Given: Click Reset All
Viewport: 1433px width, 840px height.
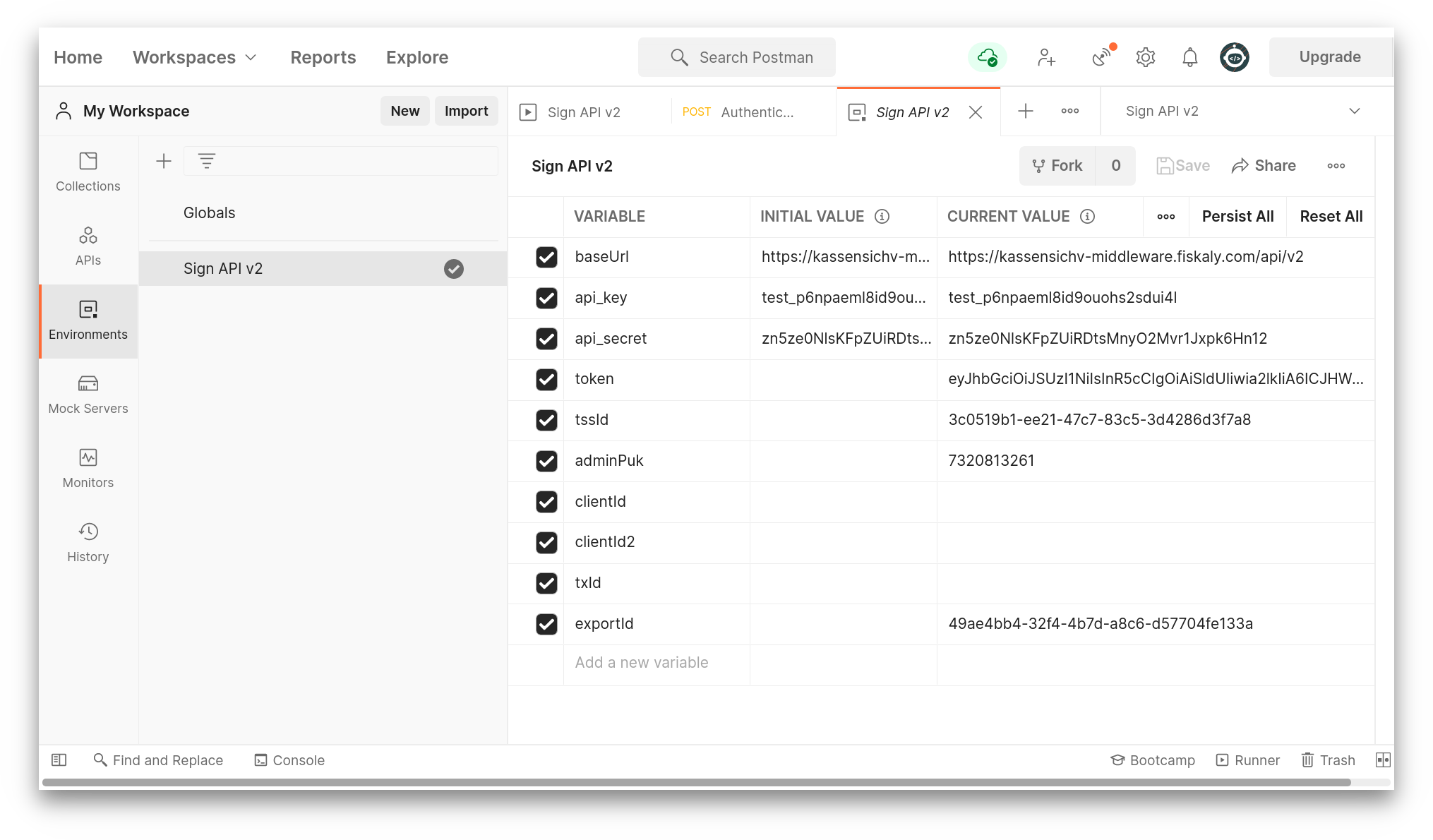Looking at the screenshot, I should point(1331,217).
